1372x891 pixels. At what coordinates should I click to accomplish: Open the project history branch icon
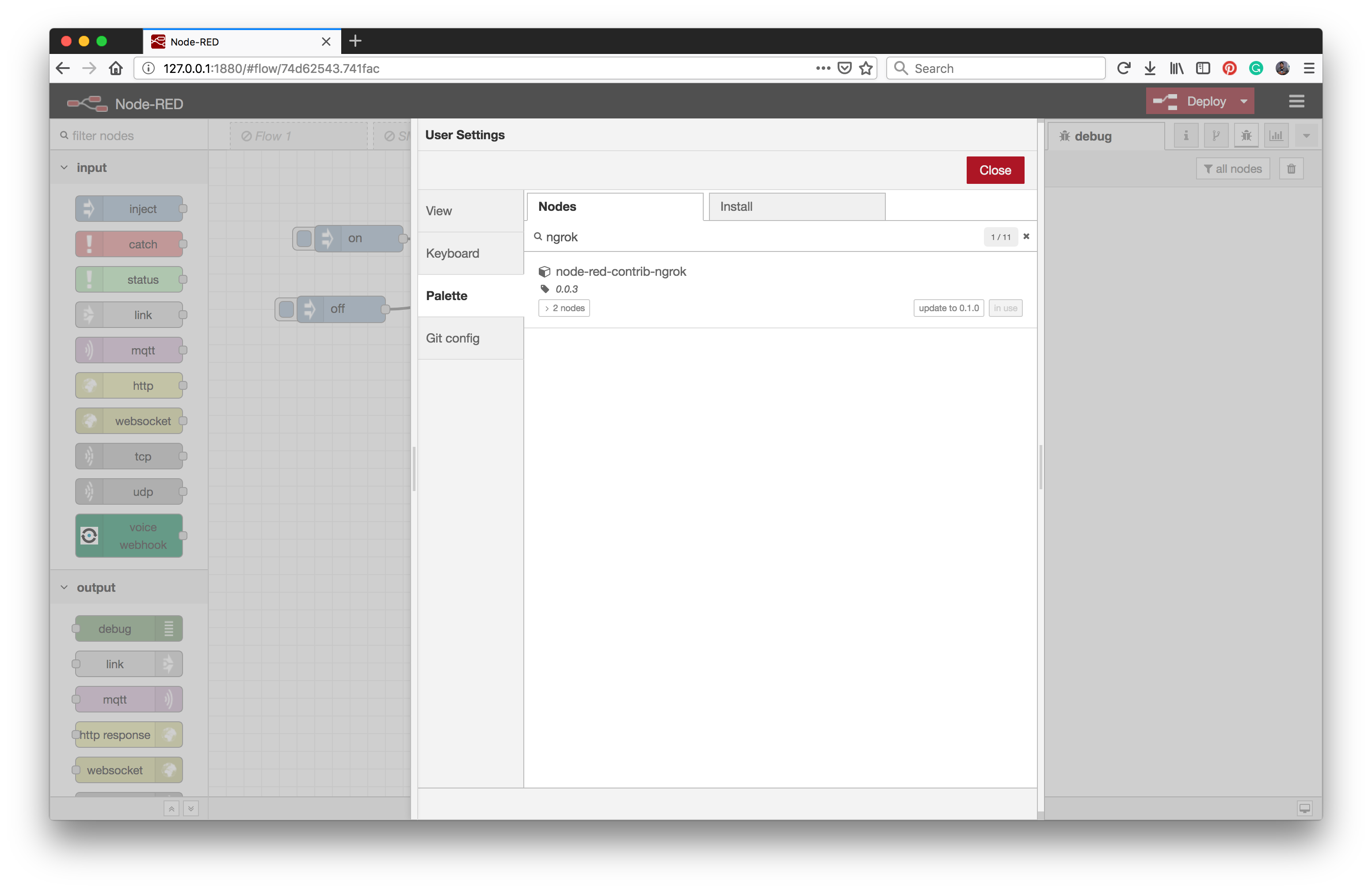tap(1216, 135)
